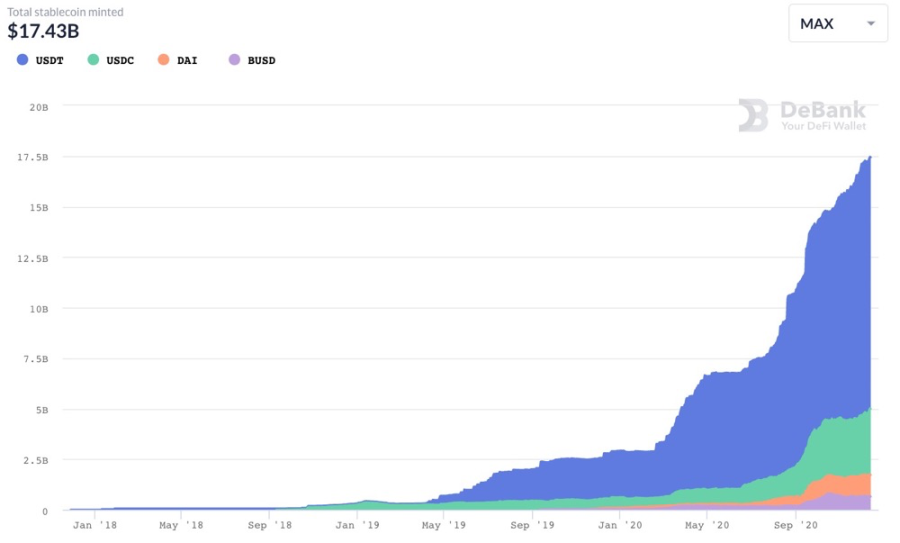Click the DeBank logo icon watermark
Viewport: 900px width, 543px height.
753,115
